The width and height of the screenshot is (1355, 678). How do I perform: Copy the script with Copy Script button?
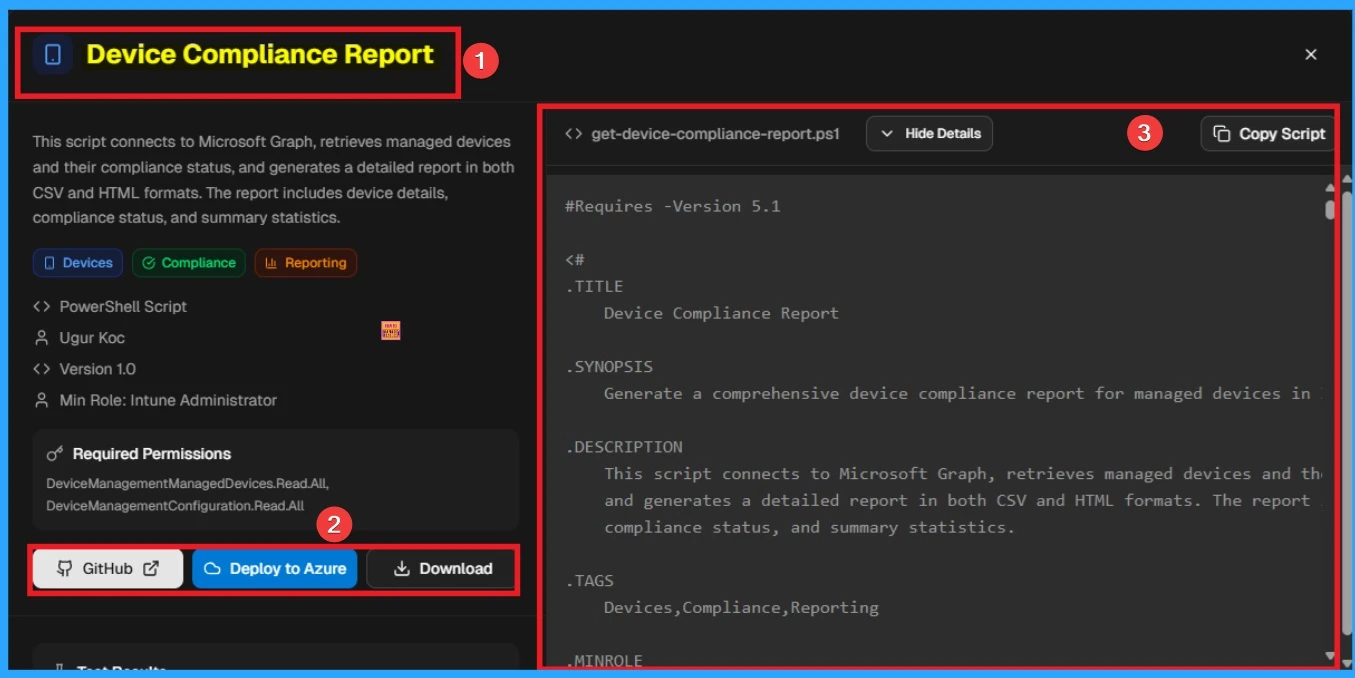(1268, 133)
